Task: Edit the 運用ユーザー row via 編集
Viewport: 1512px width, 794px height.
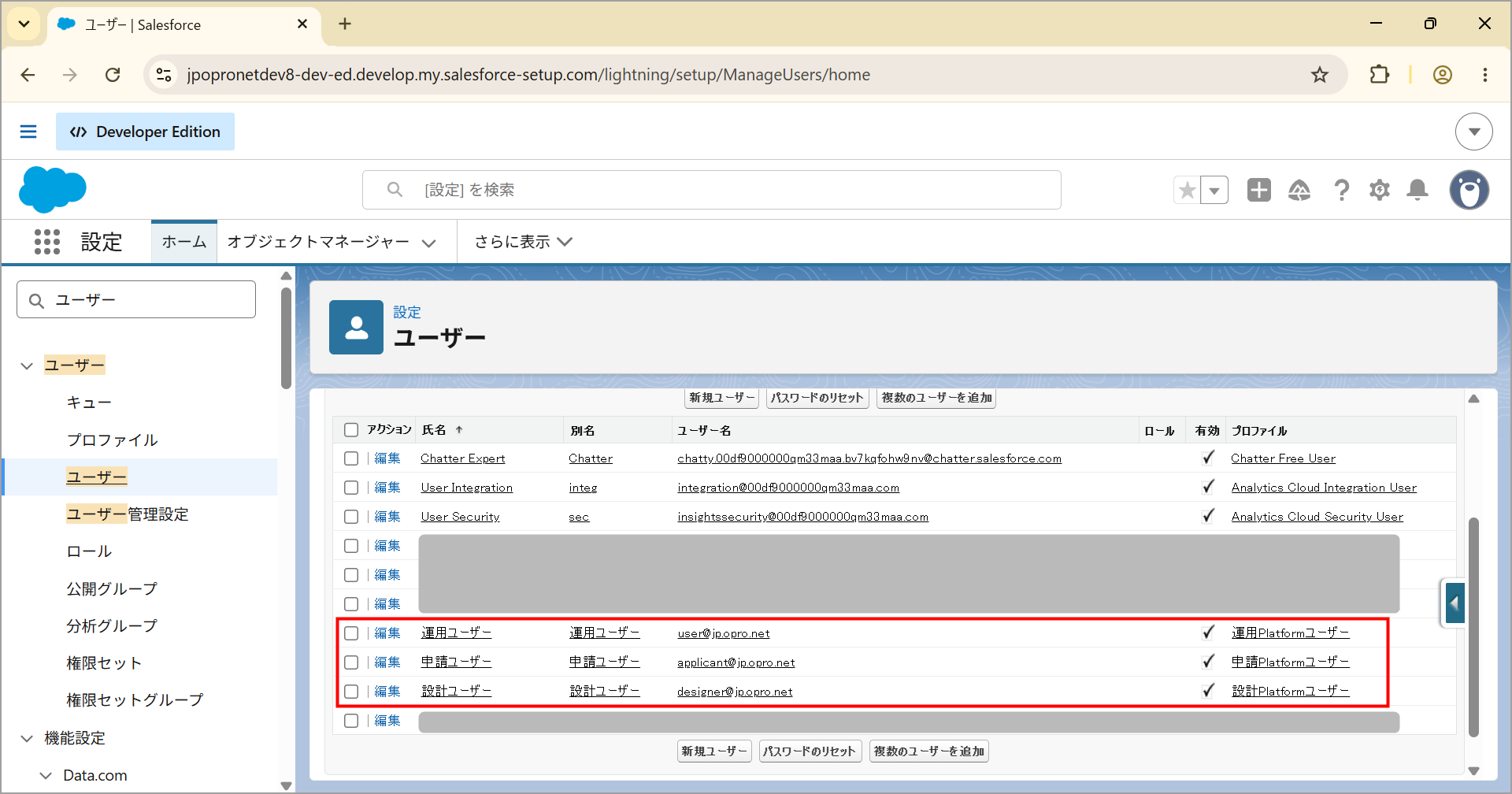Action: [387, 633]
